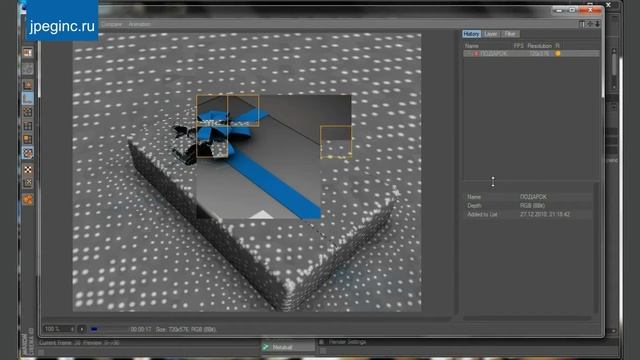Click the Name value ПОДАРОК in info panel

[533, 197]
